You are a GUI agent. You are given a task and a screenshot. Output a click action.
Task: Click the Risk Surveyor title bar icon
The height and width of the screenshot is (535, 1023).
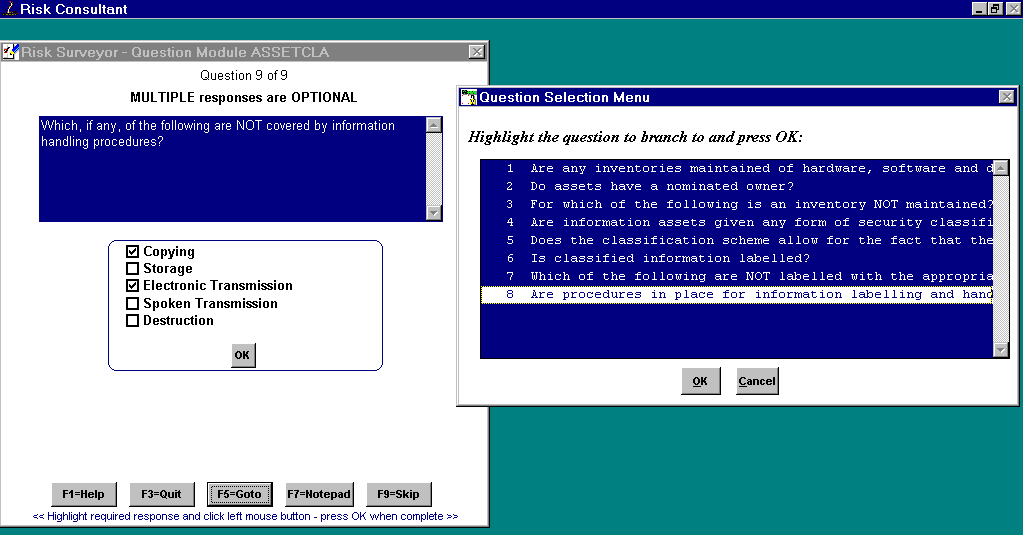click(10, 52)
